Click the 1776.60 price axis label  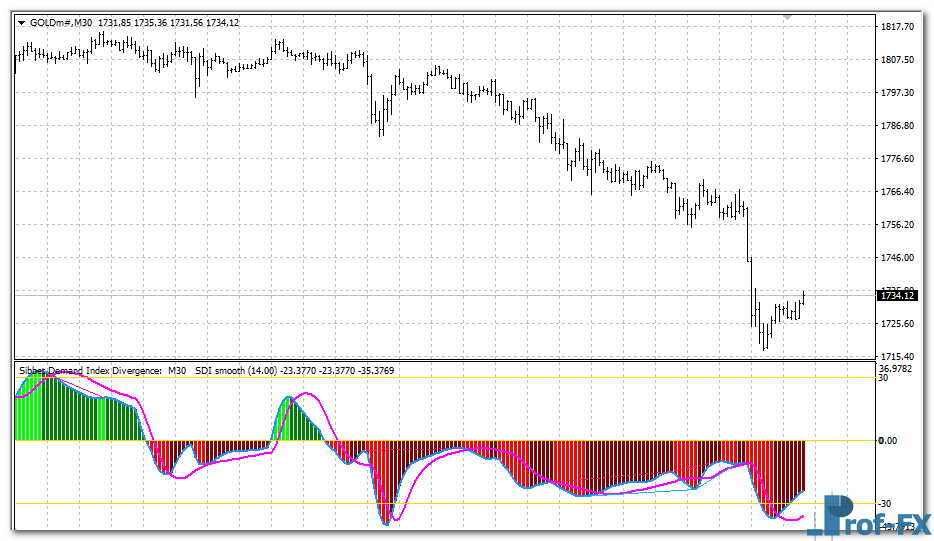tap(896, 159)
